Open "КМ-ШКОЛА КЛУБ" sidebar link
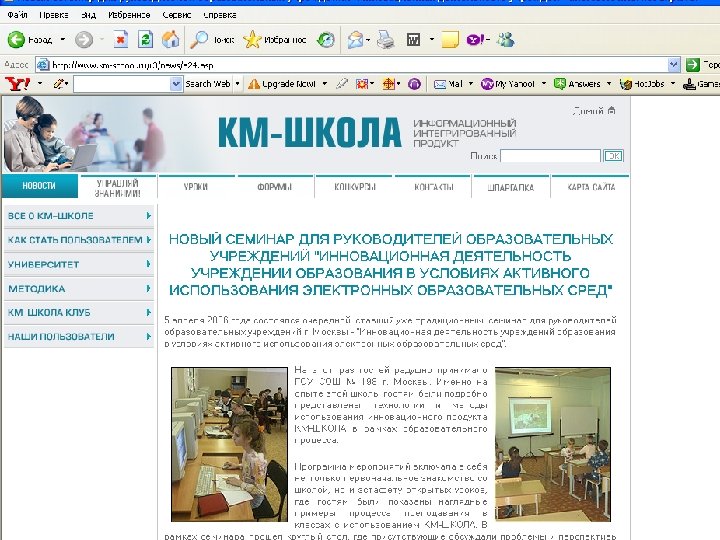Viewport: 720px width, 540px height. coord(79,313)
